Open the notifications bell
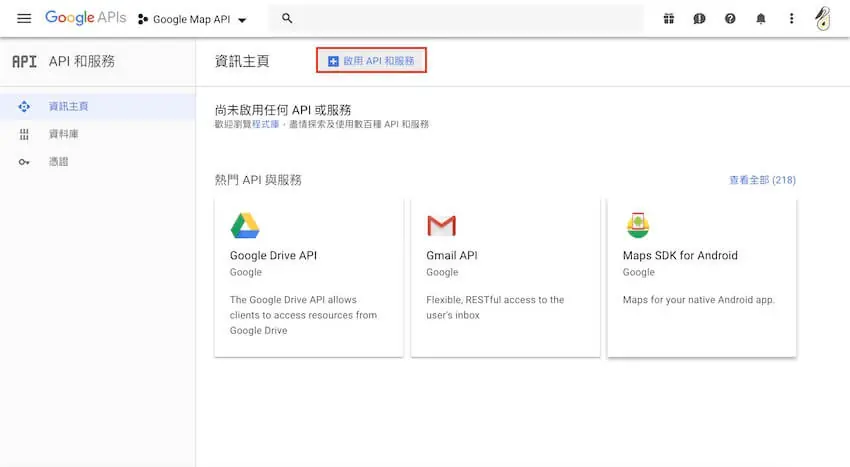The height and width of the screenshot is (467, 850). (761, 19)
